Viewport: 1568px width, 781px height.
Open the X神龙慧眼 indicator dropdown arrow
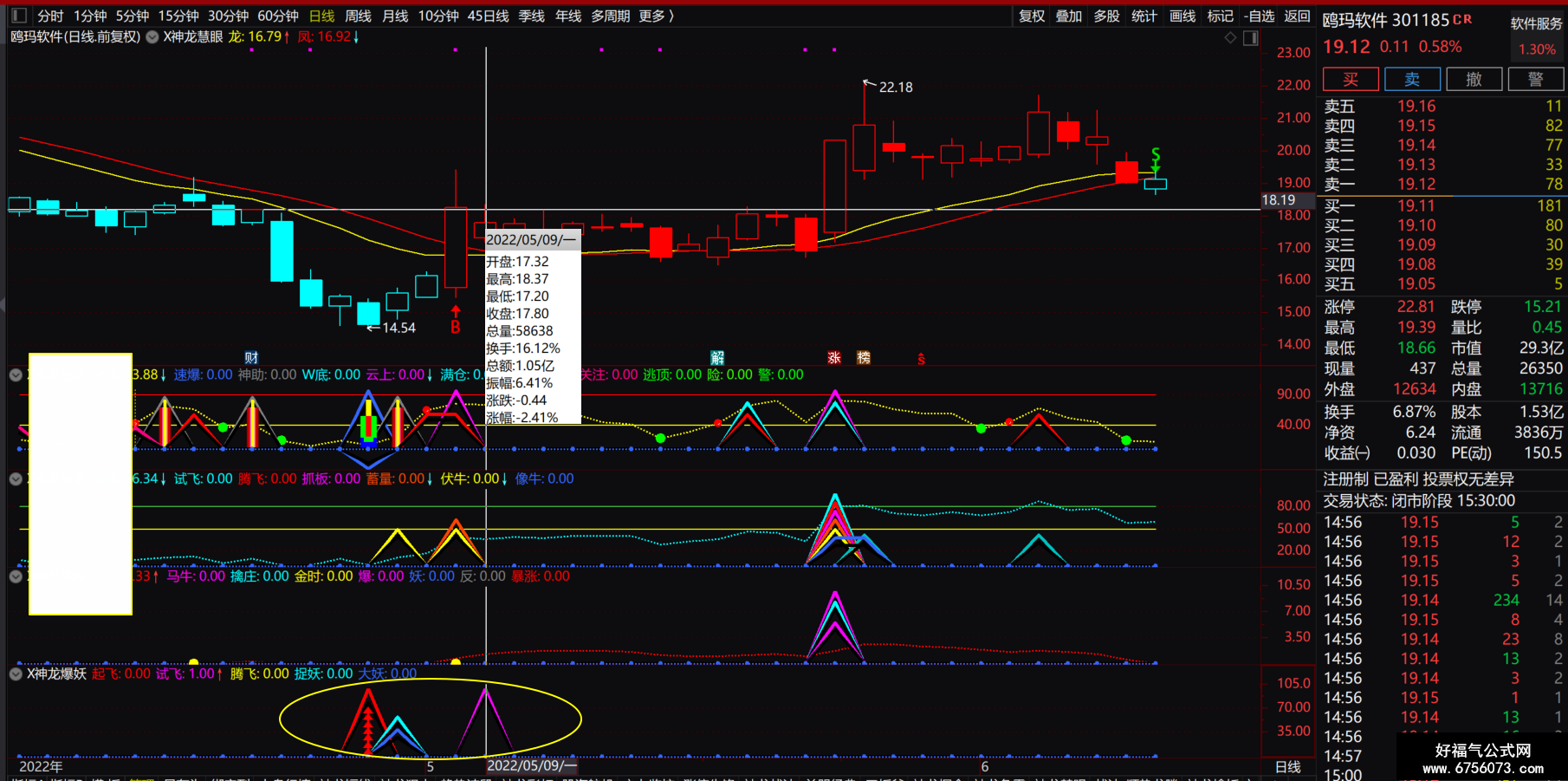click(x=152, y=37)
